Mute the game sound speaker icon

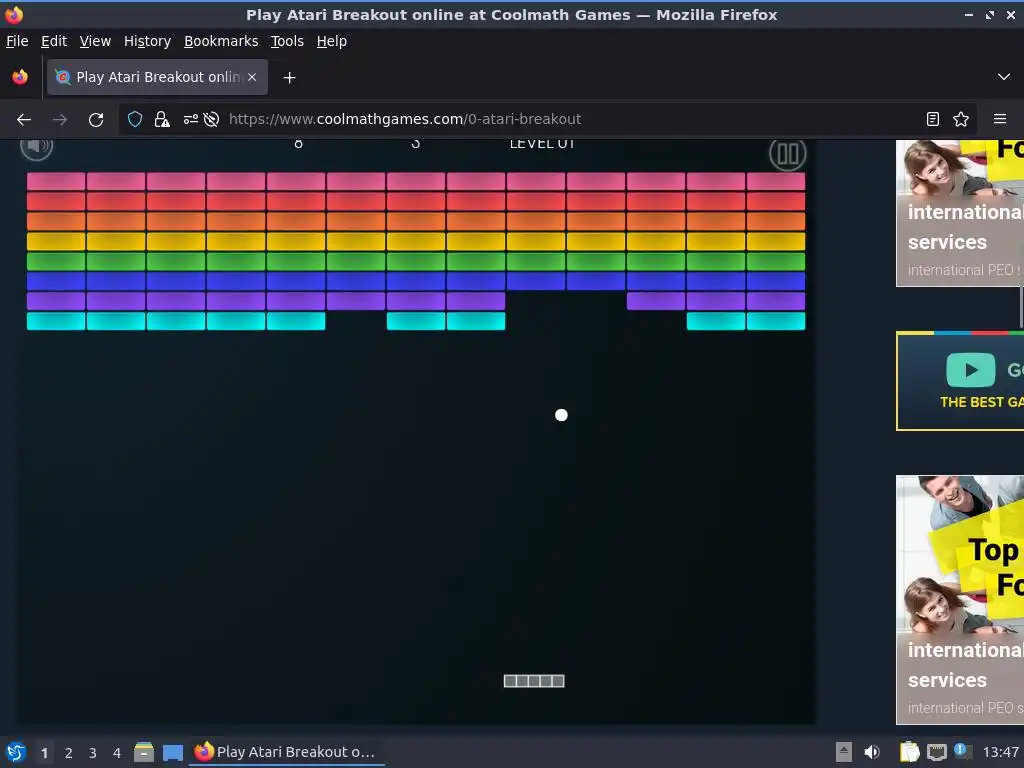click(37, 147)
